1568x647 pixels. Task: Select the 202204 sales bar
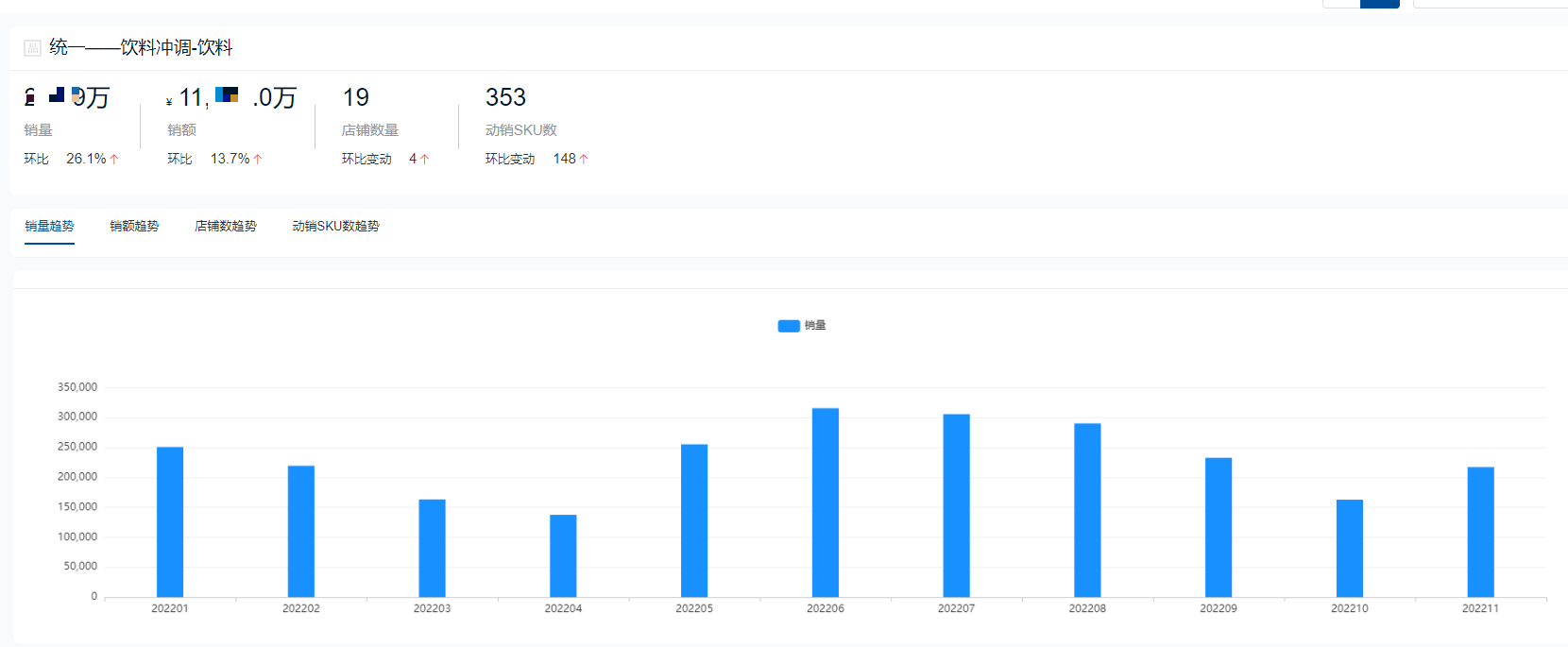click(x=563, y=555)
